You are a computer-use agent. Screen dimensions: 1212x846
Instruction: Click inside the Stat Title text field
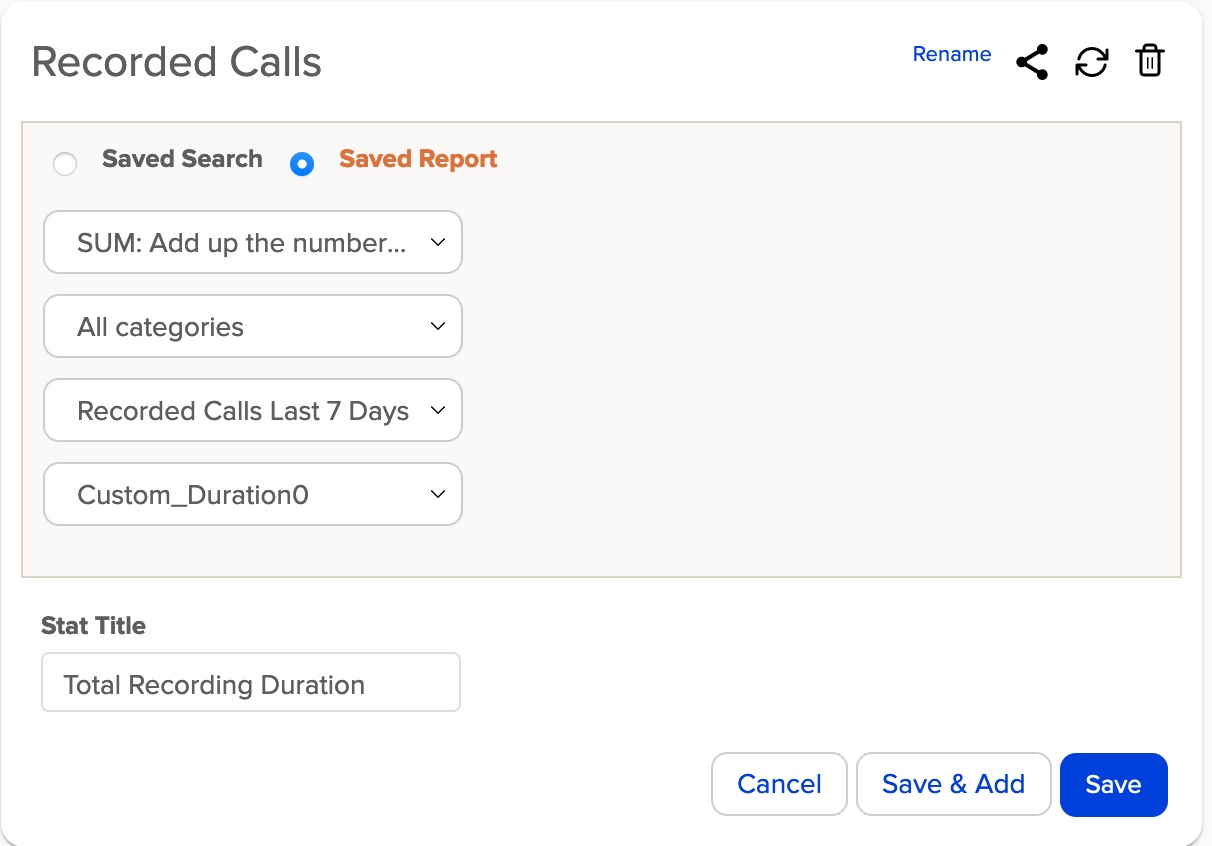[250, 682]
